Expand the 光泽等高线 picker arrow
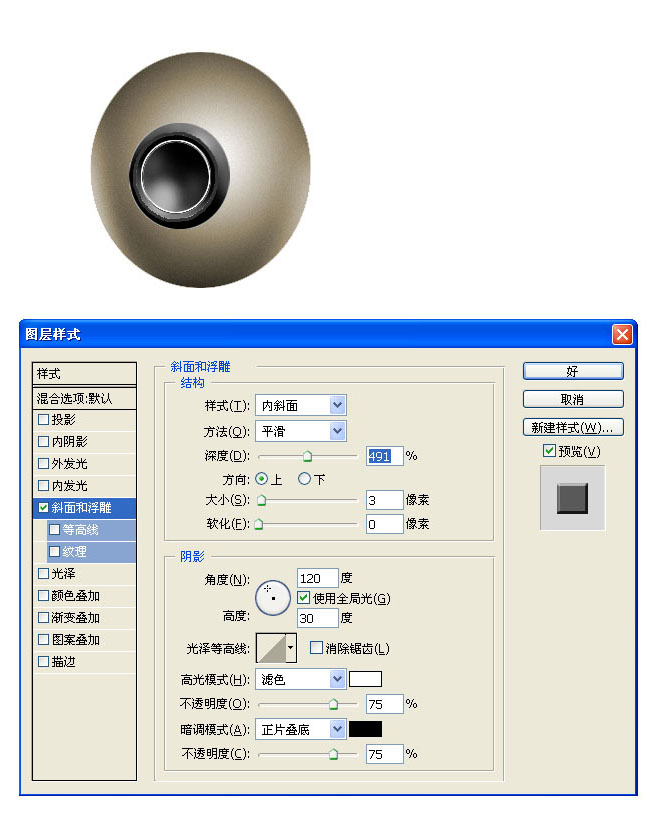Screen dimensions: 655x820 pos(291,648)
